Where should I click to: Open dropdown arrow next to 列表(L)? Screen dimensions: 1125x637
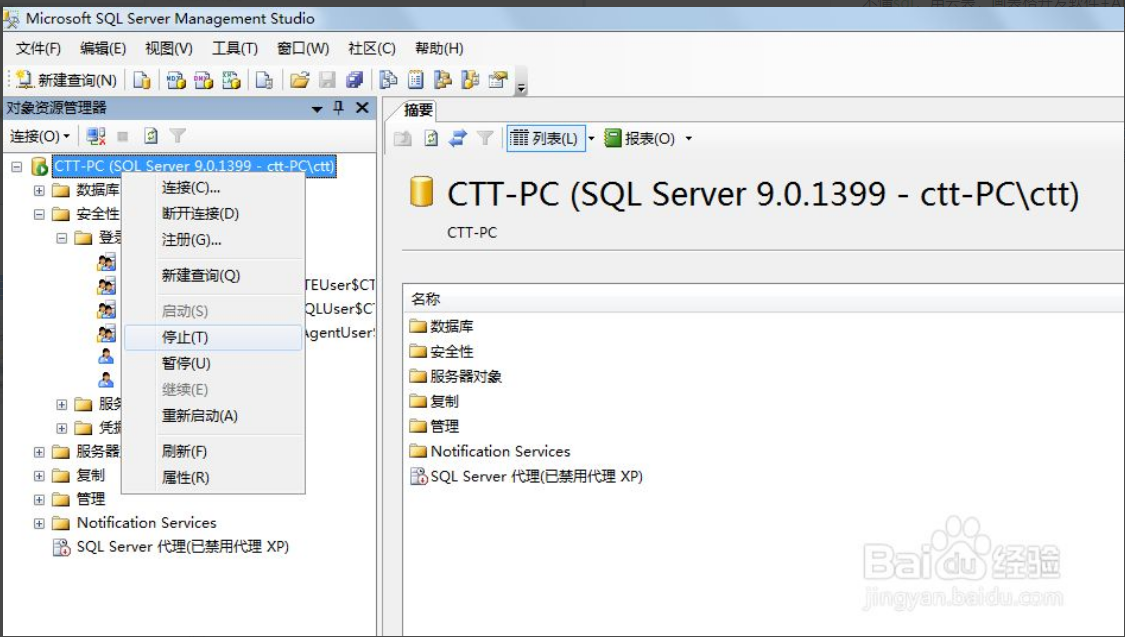591,138
